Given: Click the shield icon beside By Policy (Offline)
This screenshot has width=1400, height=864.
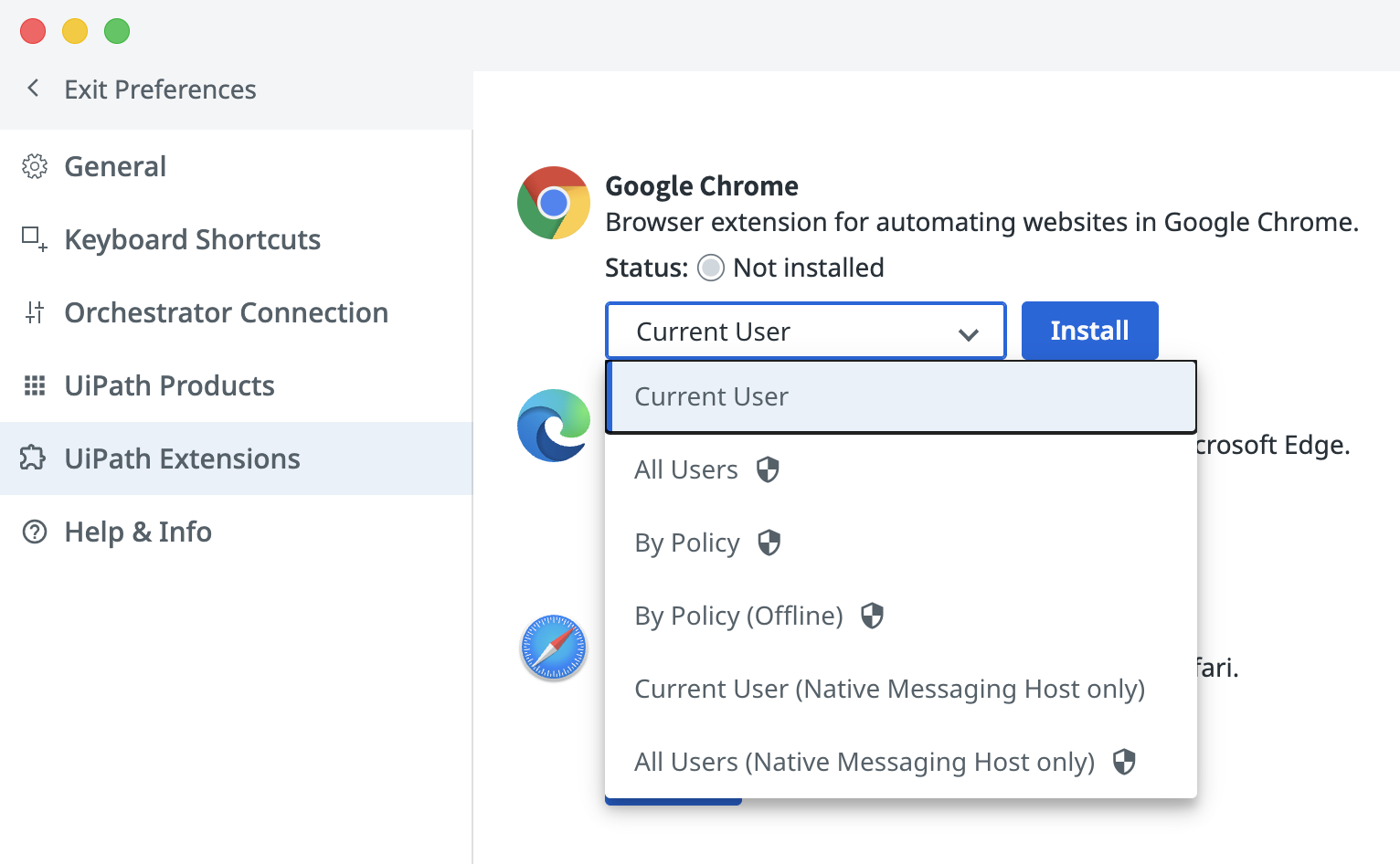Looking at the screenshot, I should pyautogui.click(x=873, y=616).
